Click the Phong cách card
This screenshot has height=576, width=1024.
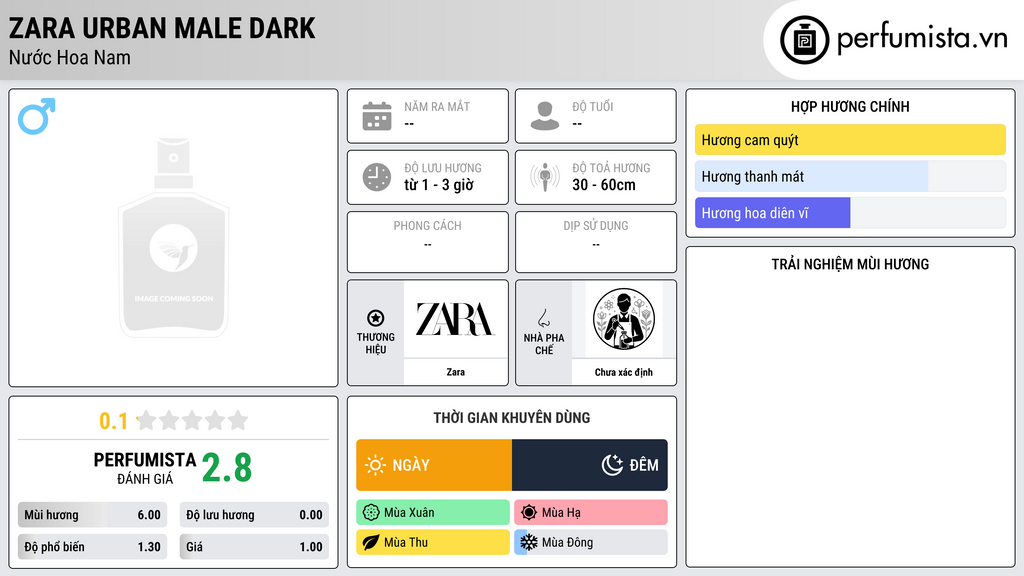click(x=428, y=242)
